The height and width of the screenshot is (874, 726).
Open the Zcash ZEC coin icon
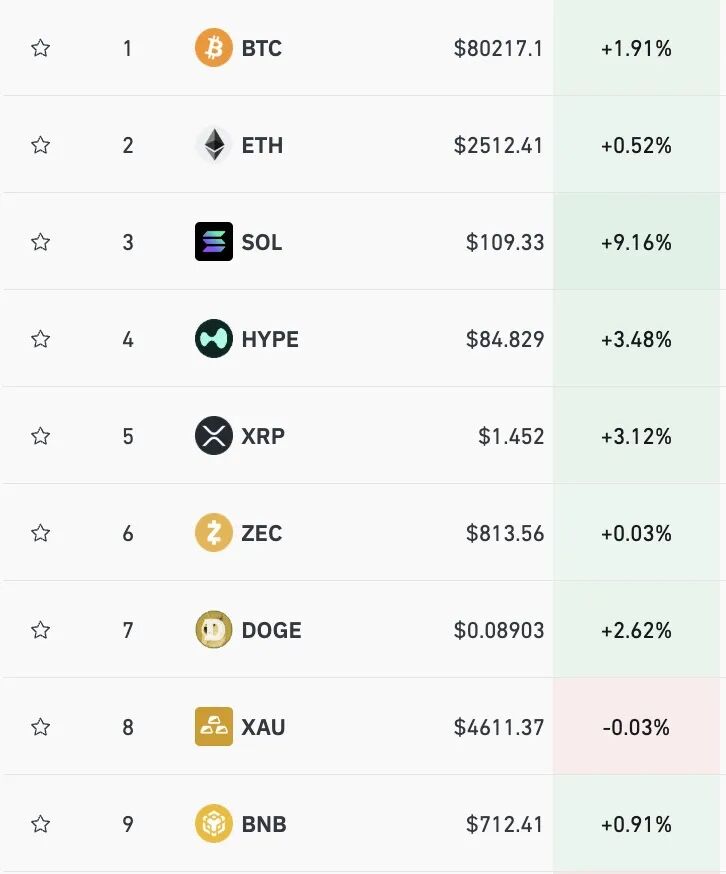point(214,533)
